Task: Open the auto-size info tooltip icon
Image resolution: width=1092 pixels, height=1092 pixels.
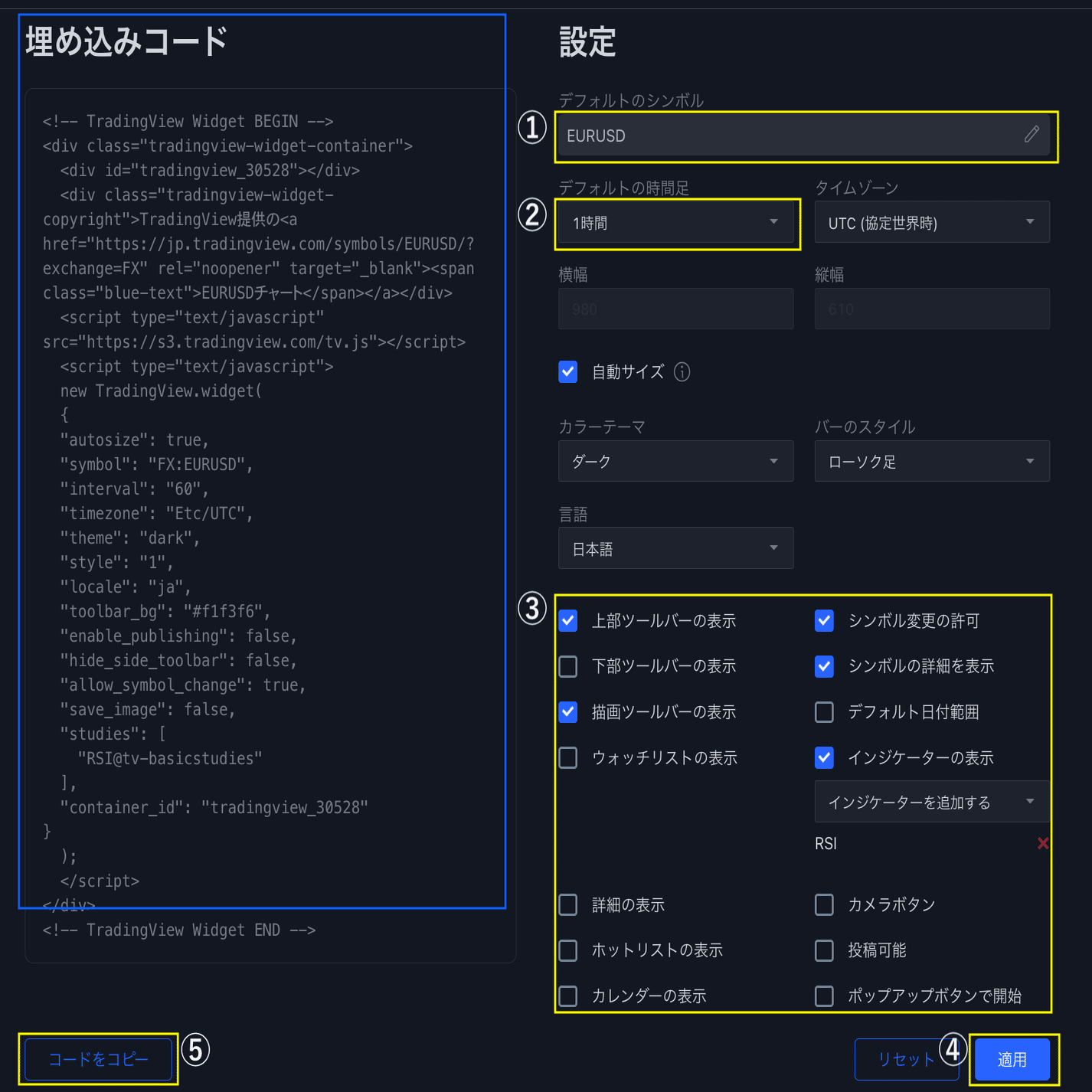Action: coord(682,371)
